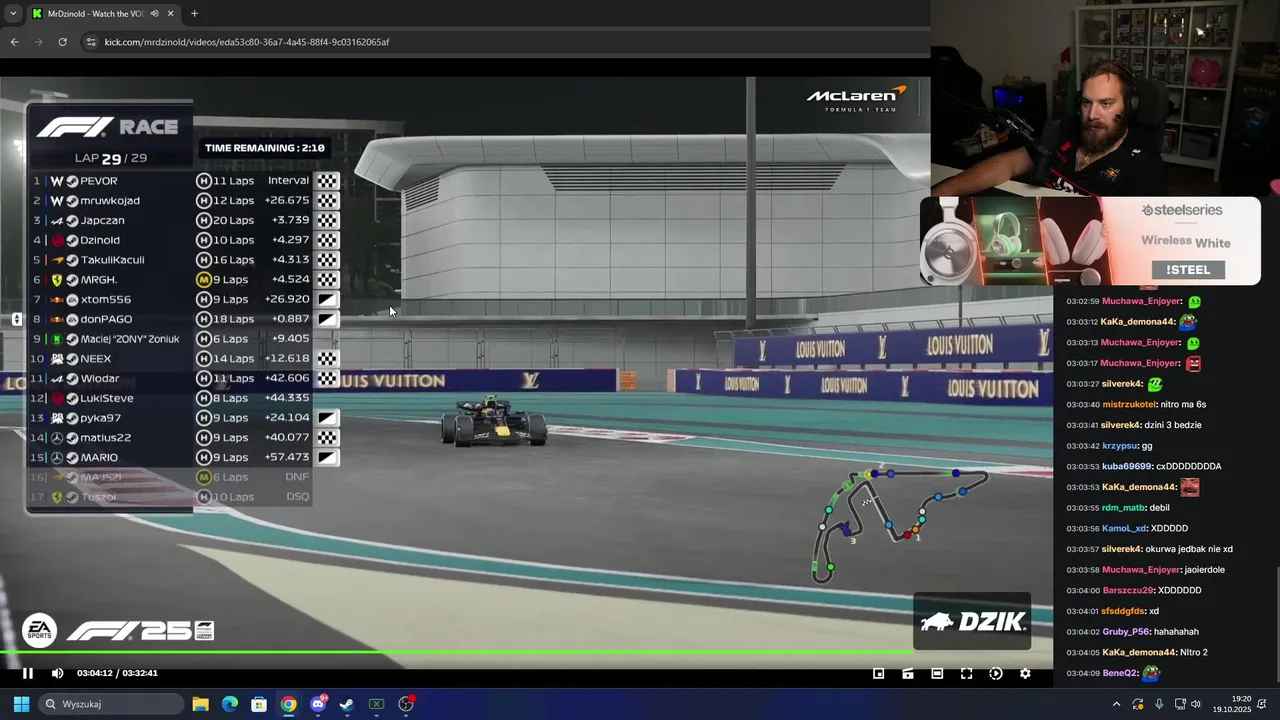Click driver PEVOR in race standings
The image size is (1280, 720).
[99, 181]
